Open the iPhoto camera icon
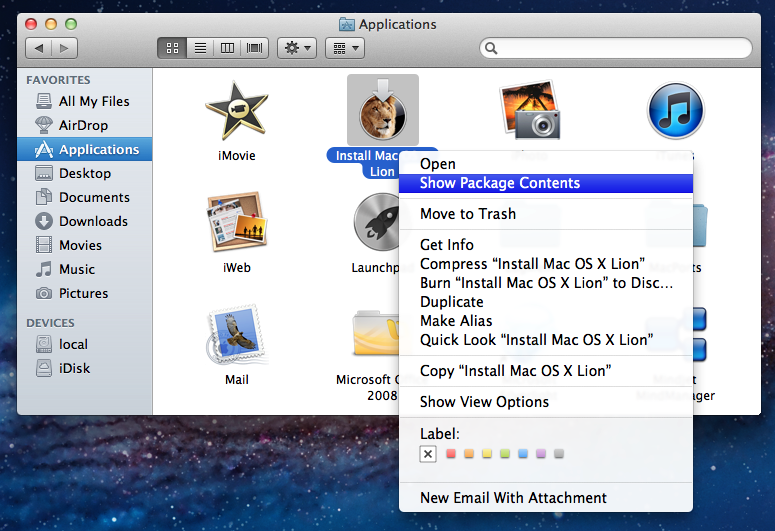Viewport: 775px width, 531px height. click(x=530, y=110)
